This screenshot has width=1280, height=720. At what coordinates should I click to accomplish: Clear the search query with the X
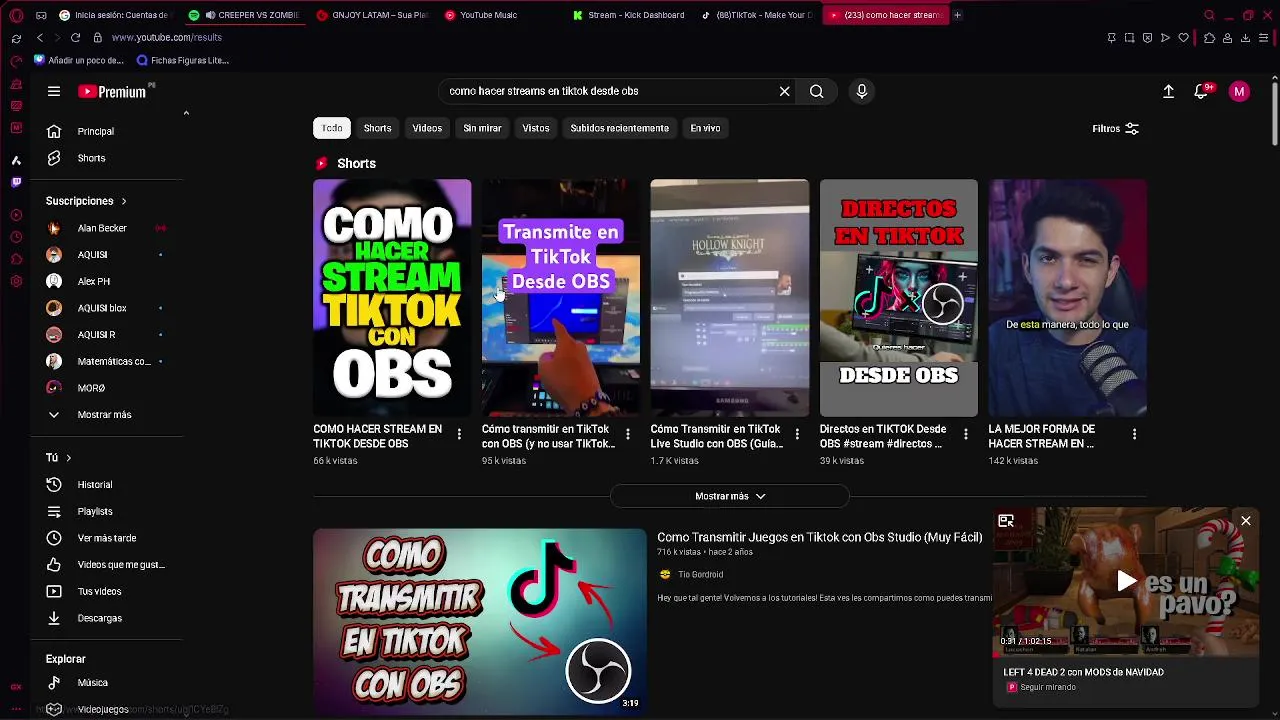(x=785, y=91)
